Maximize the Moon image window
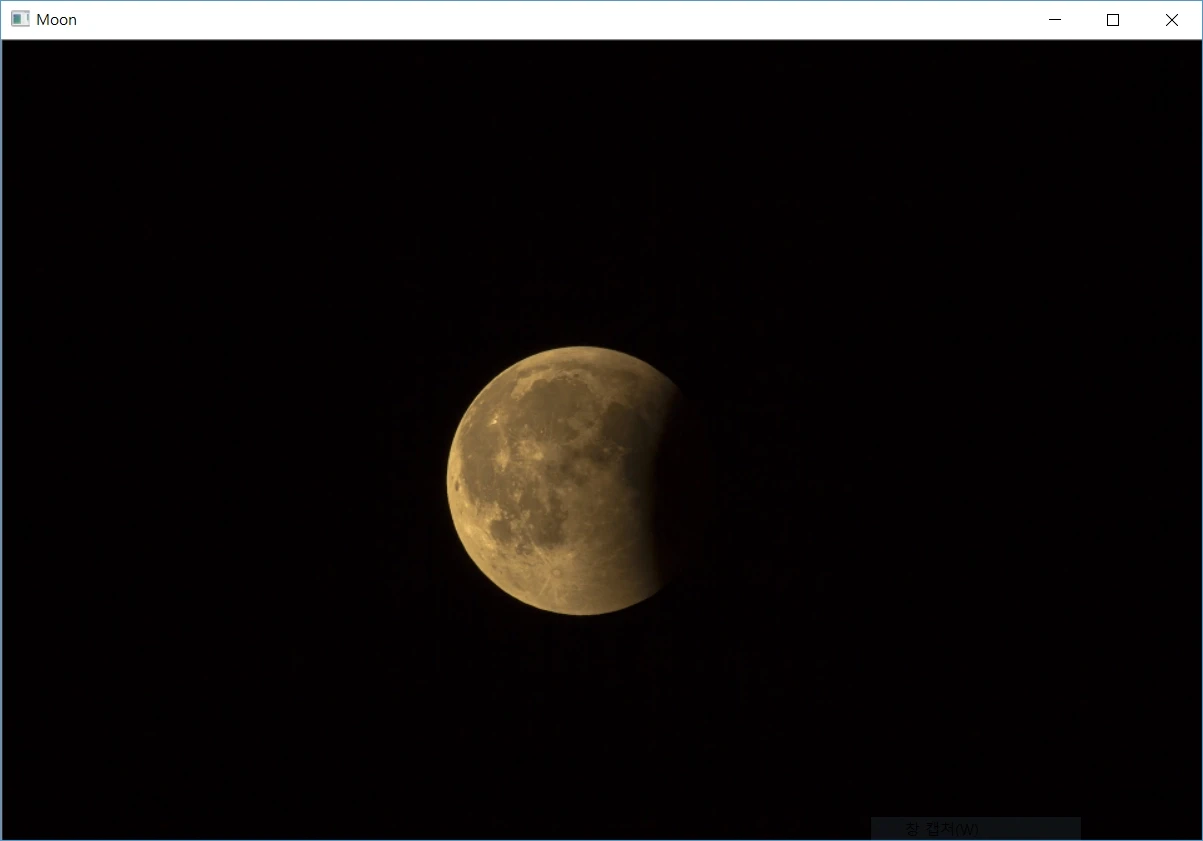 click(x=1112, y=20)
